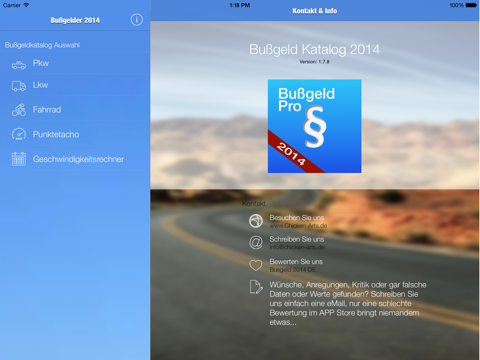This screenshot has height=360, width=480.
Task: Tap Besuchen Sie uns label
Action: [297, 218]
